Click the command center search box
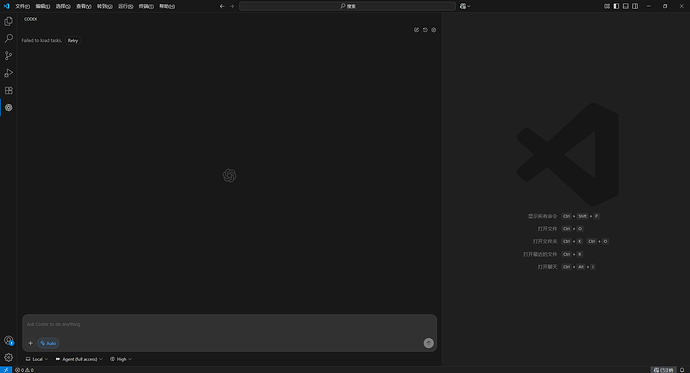This screenshot has height=373, width=690. (347, 6)
